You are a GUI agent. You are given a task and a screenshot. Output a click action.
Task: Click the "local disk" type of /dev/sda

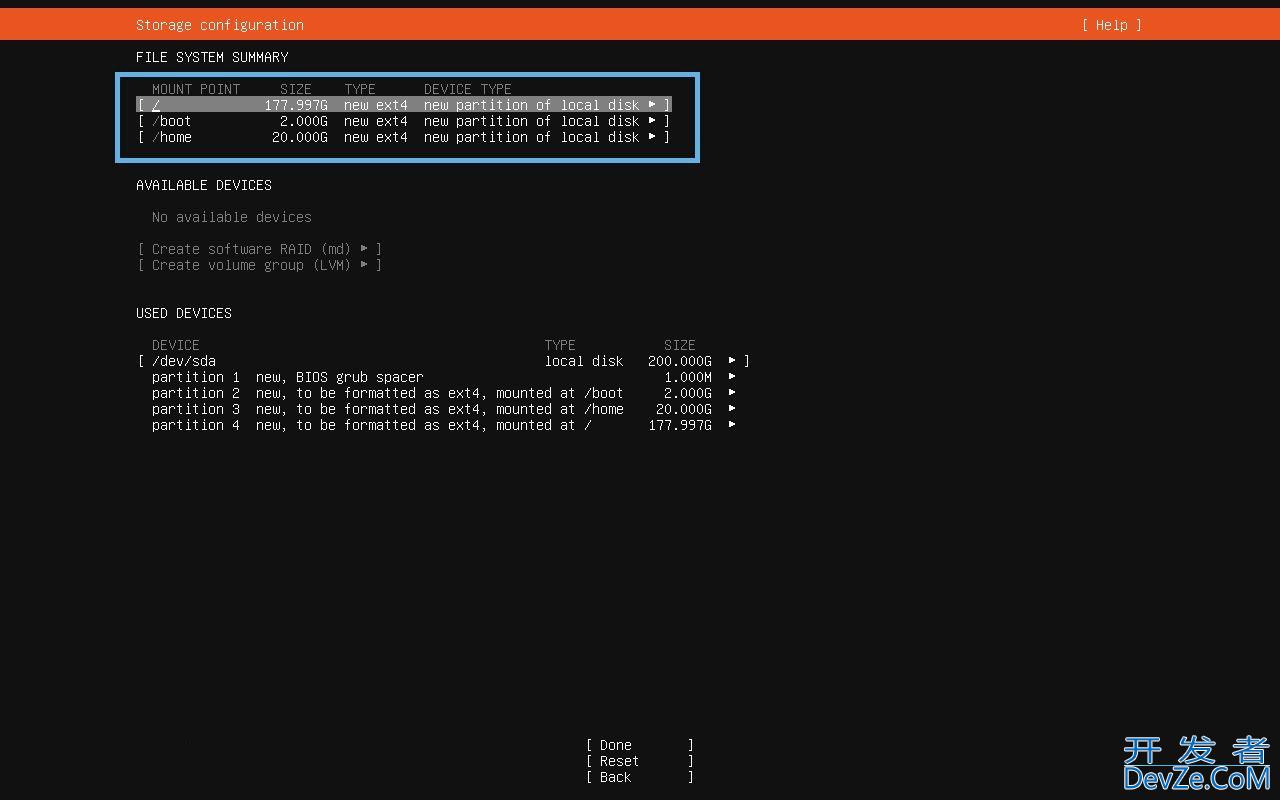click(584, 361)
